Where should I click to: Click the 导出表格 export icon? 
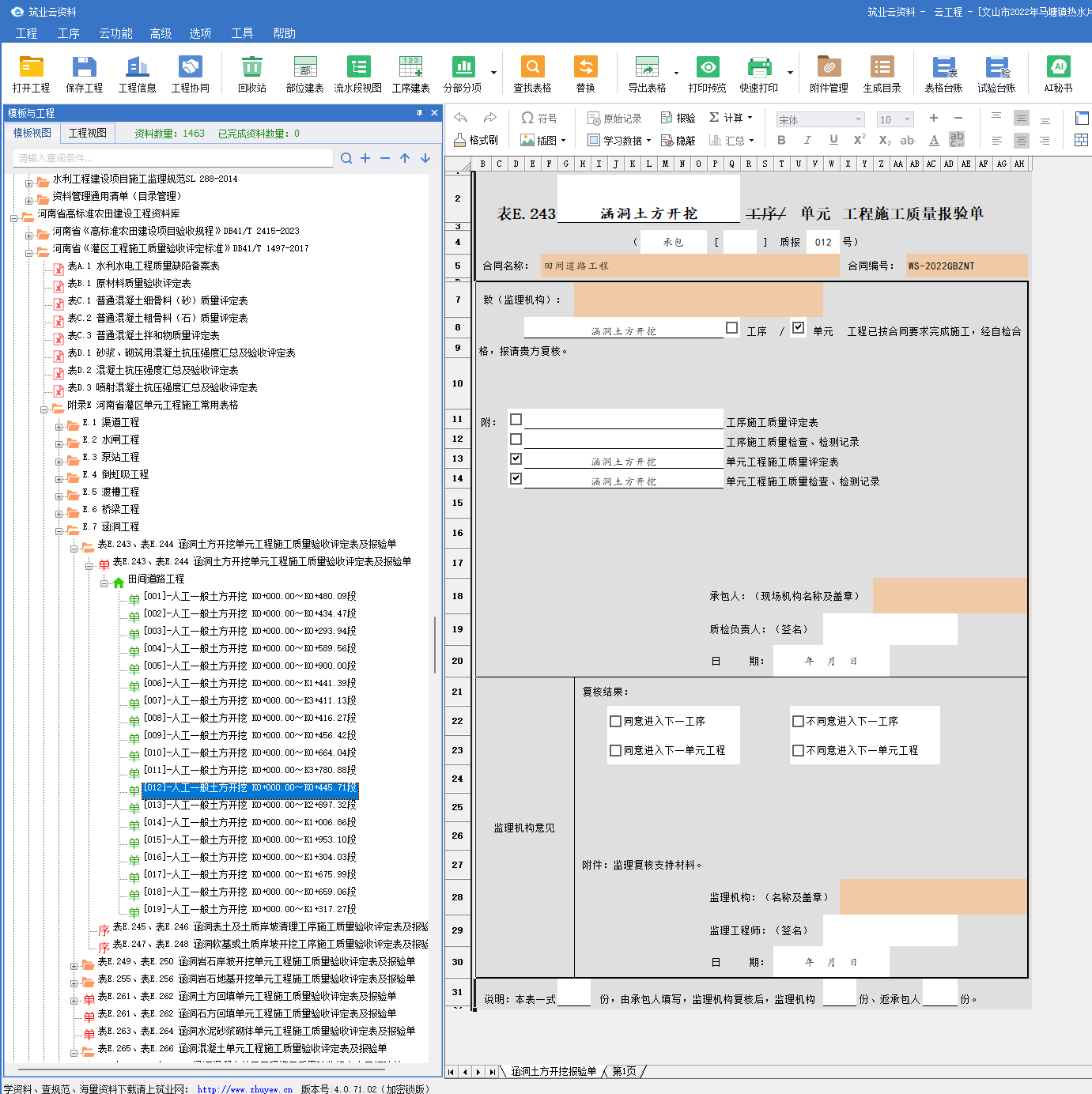[647, 74]
